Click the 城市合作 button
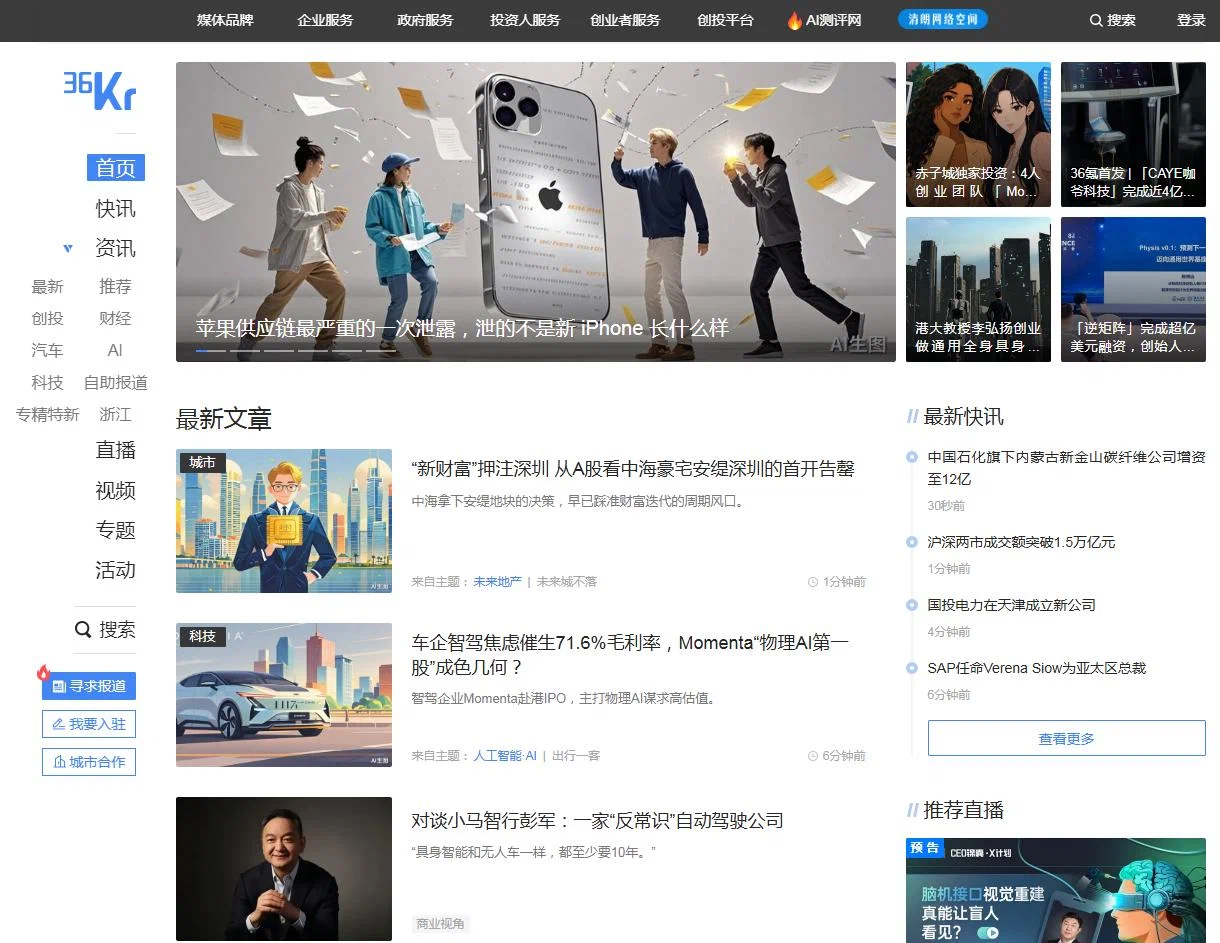The image size is (1220, 943). (x=89, y=762)
